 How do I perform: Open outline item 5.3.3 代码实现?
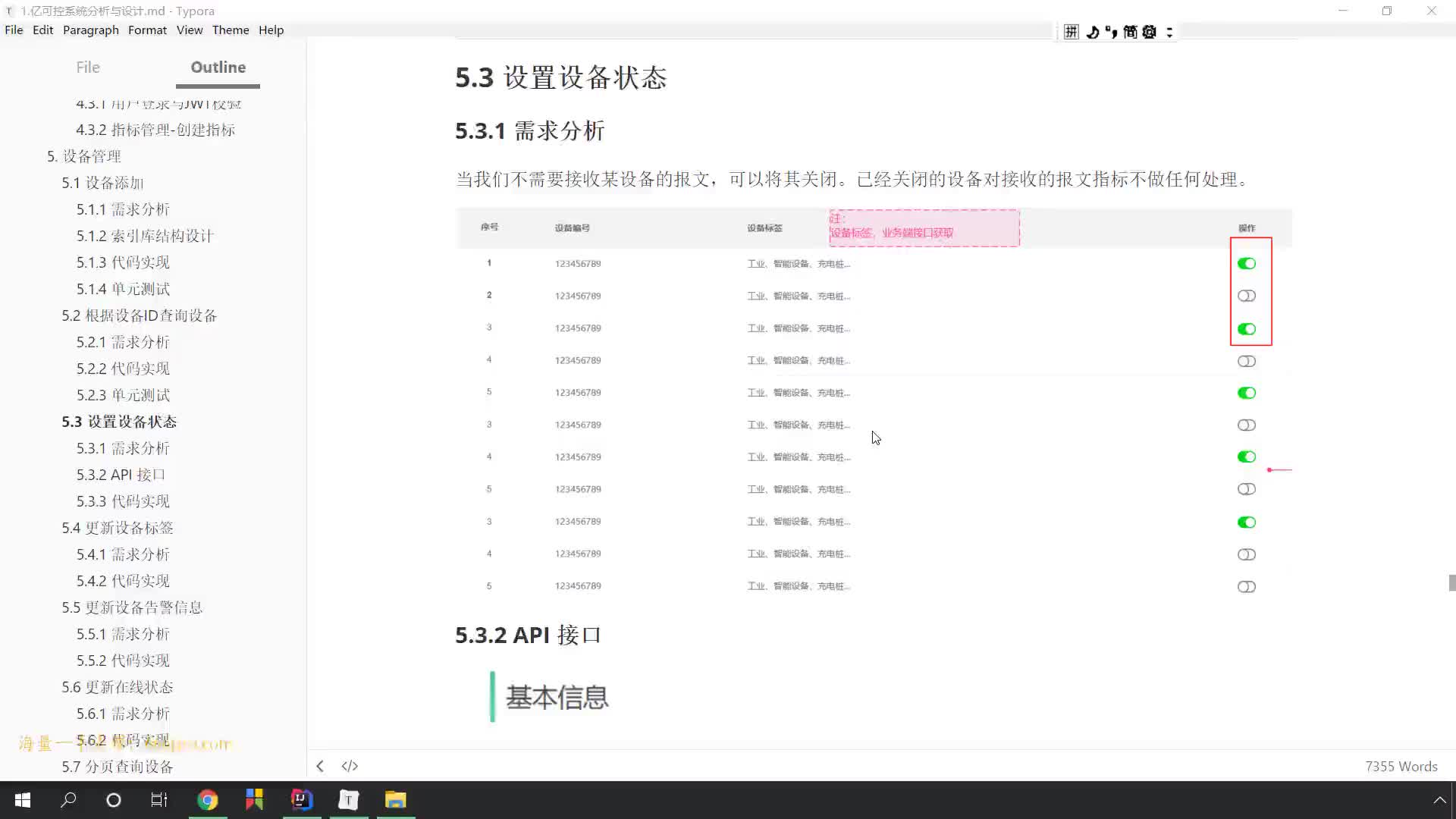(x=123, y=501)
